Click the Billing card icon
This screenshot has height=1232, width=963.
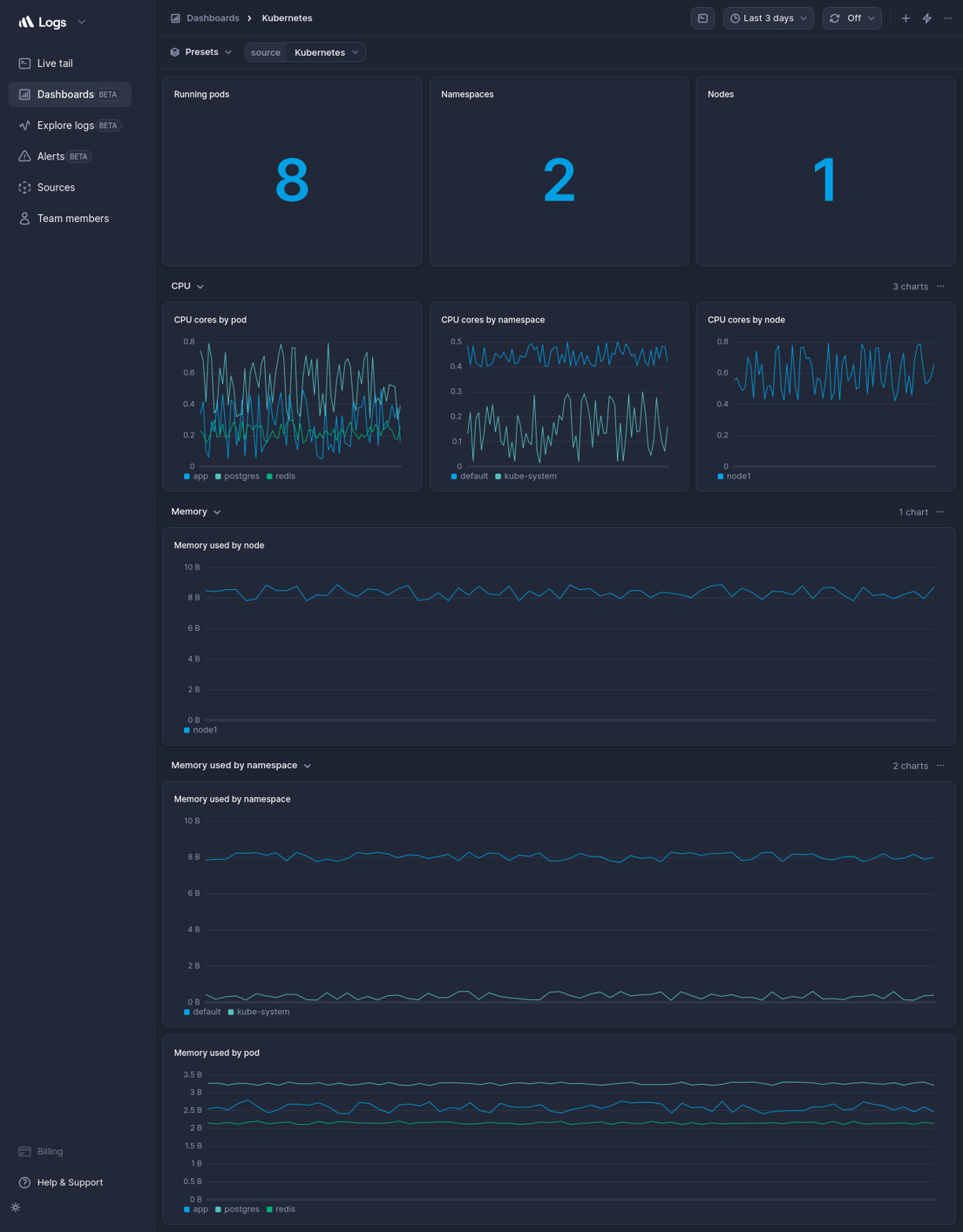coord(24,1151)
